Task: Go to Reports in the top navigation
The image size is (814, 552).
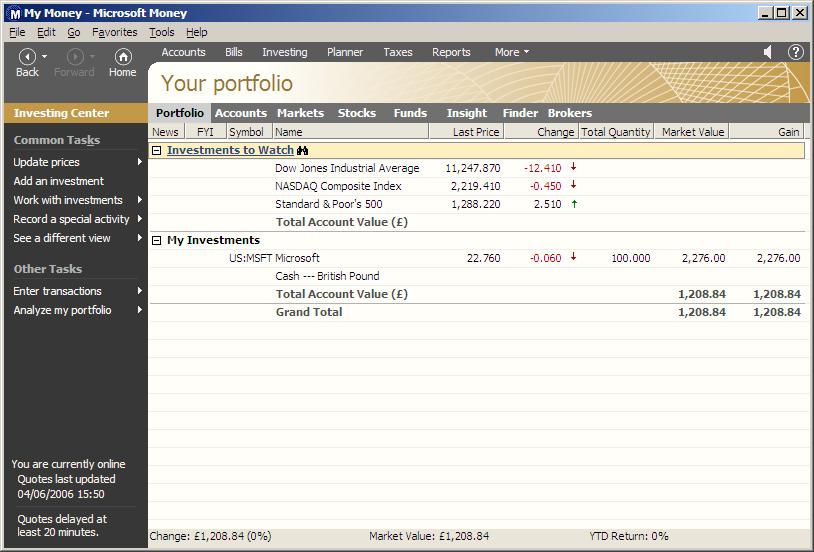Action: (451, 52)
